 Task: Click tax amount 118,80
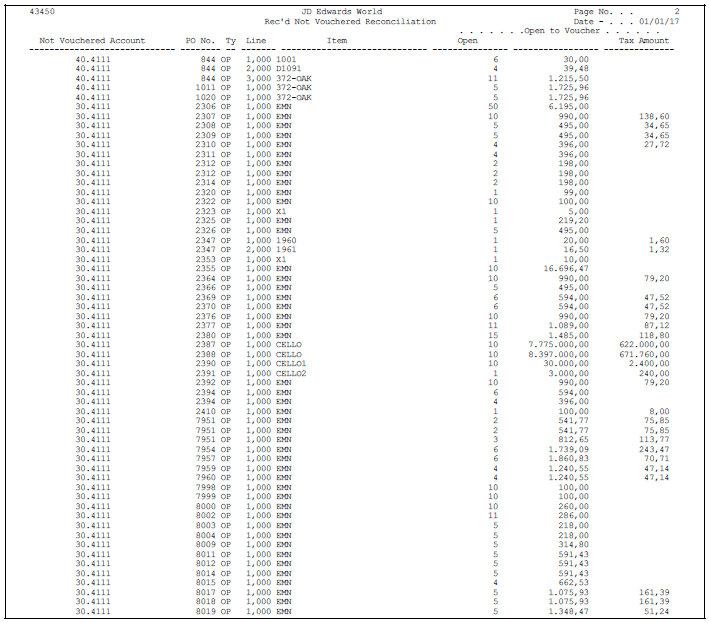pos(654,335)
